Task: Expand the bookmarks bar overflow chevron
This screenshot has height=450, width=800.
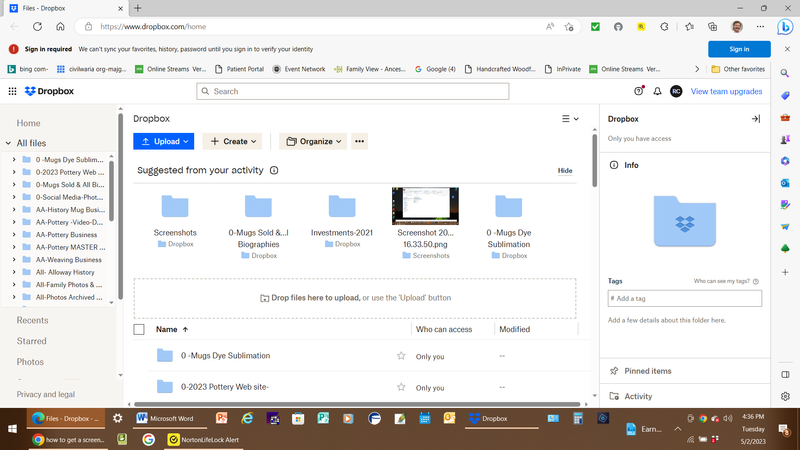Action: 697,69
